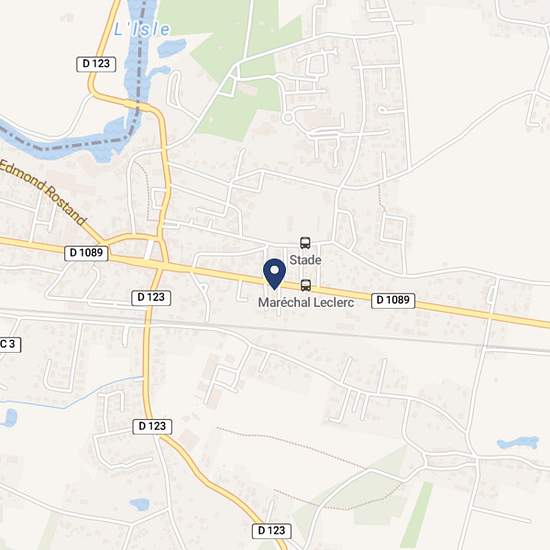Select the small roundabout in the northern housing estate
The width and height of the screenshot is (550, 550).
click(x=288, y=118)
